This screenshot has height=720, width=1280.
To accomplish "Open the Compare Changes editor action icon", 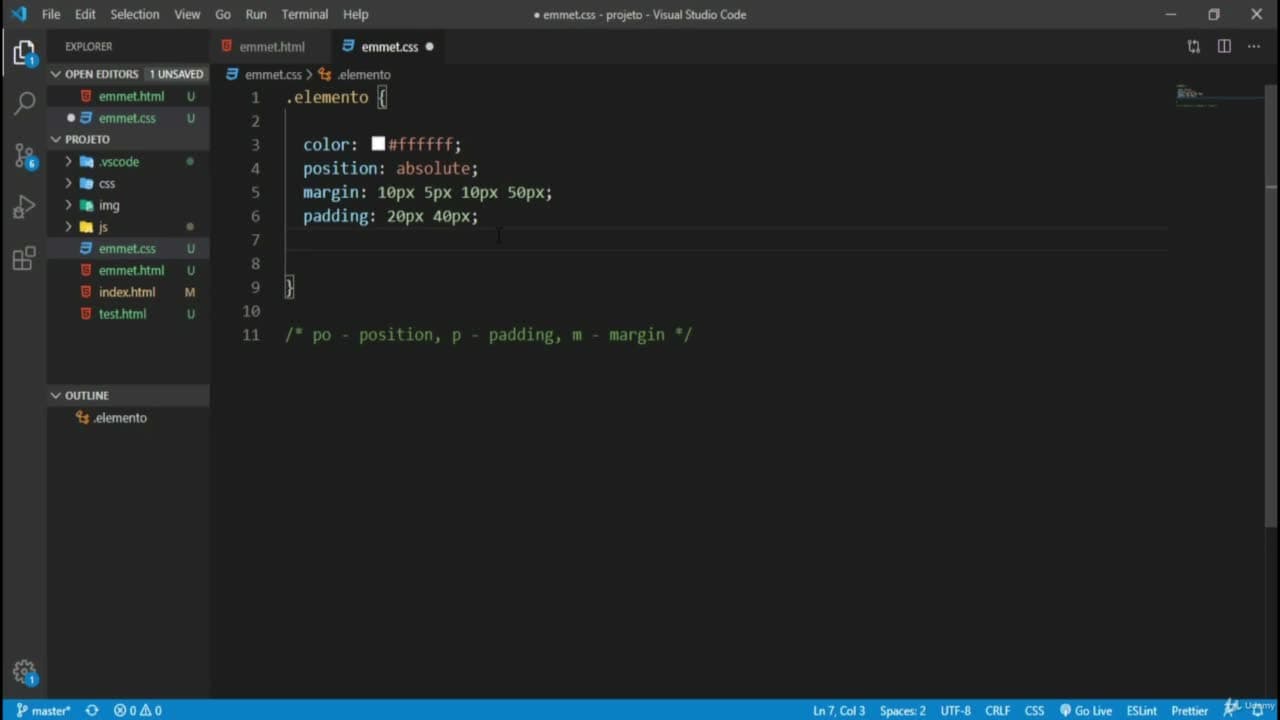I will 1193,46.
